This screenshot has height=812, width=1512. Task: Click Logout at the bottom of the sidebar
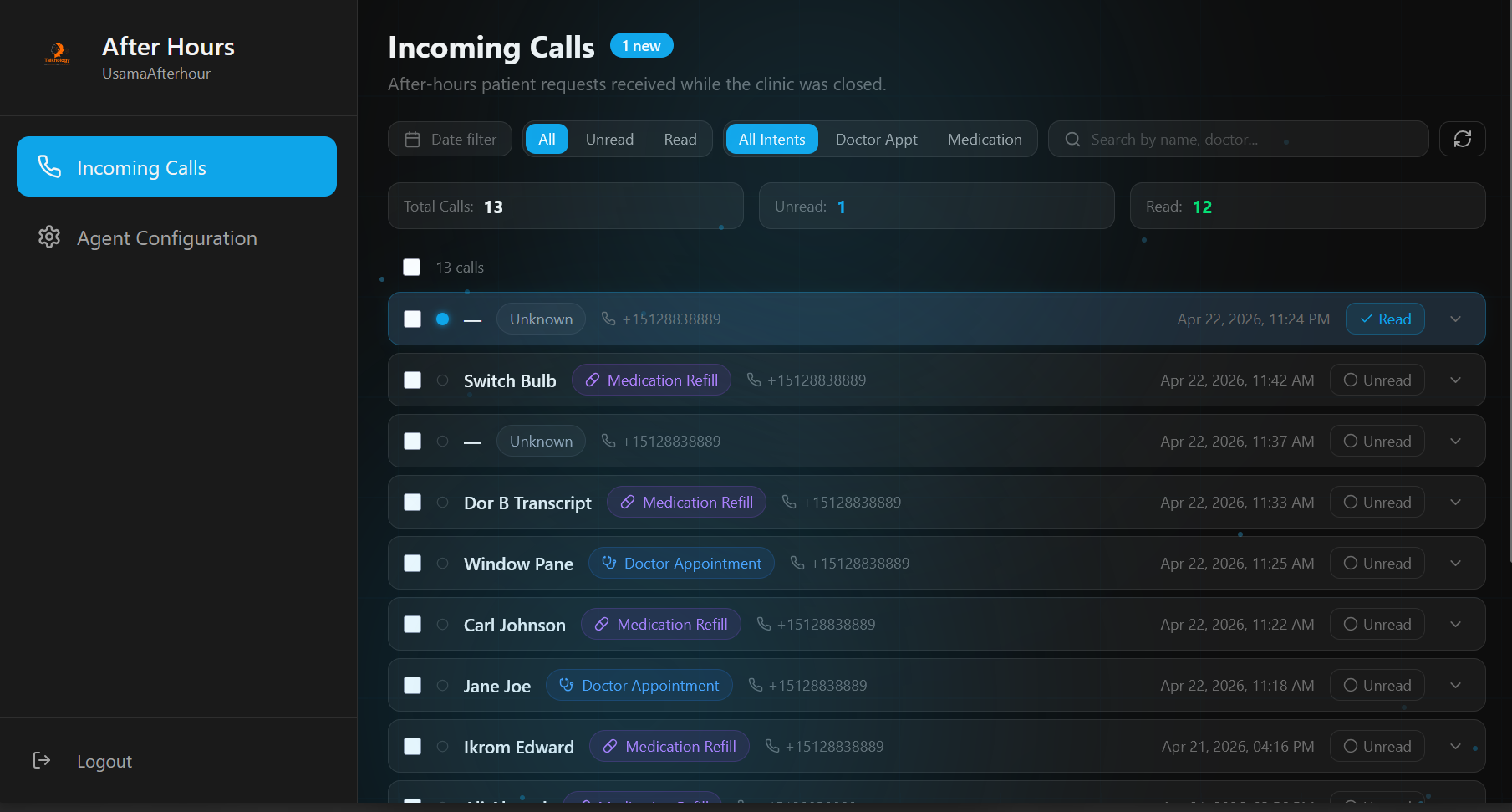(x=104, y=761)
